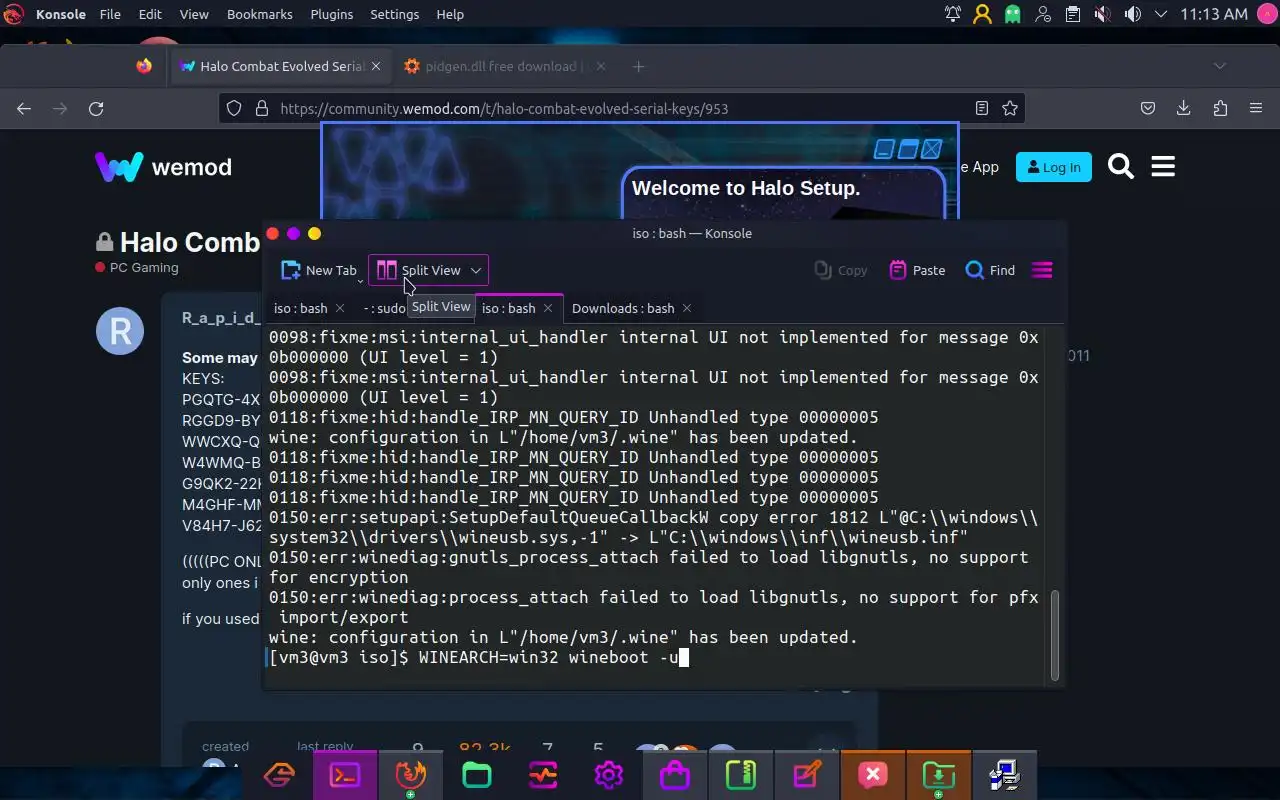
Task: Select the leftmost iso : bash tab
Action: (300, 308)
